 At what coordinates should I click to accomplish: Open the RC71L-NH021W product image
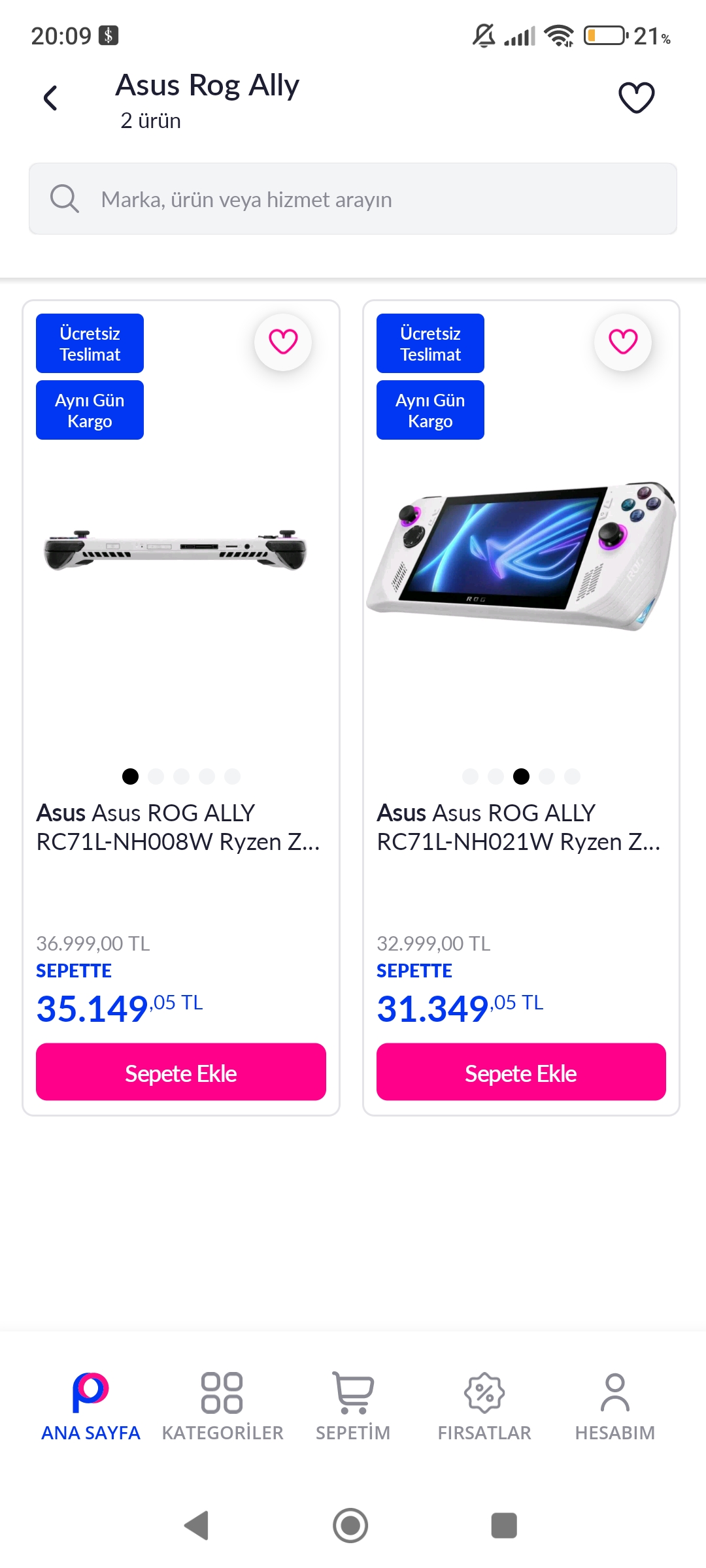coord(521,555)
